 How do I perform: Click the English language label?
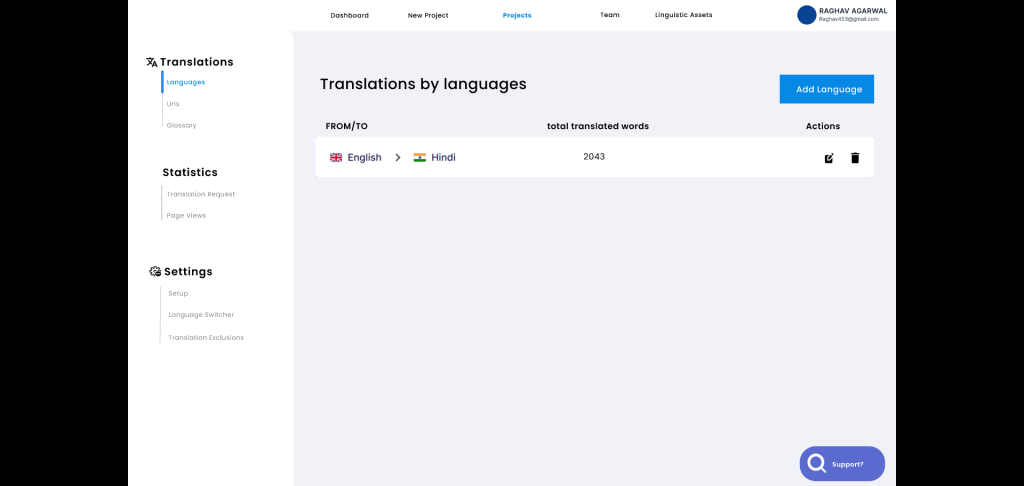tap(364, 157)
